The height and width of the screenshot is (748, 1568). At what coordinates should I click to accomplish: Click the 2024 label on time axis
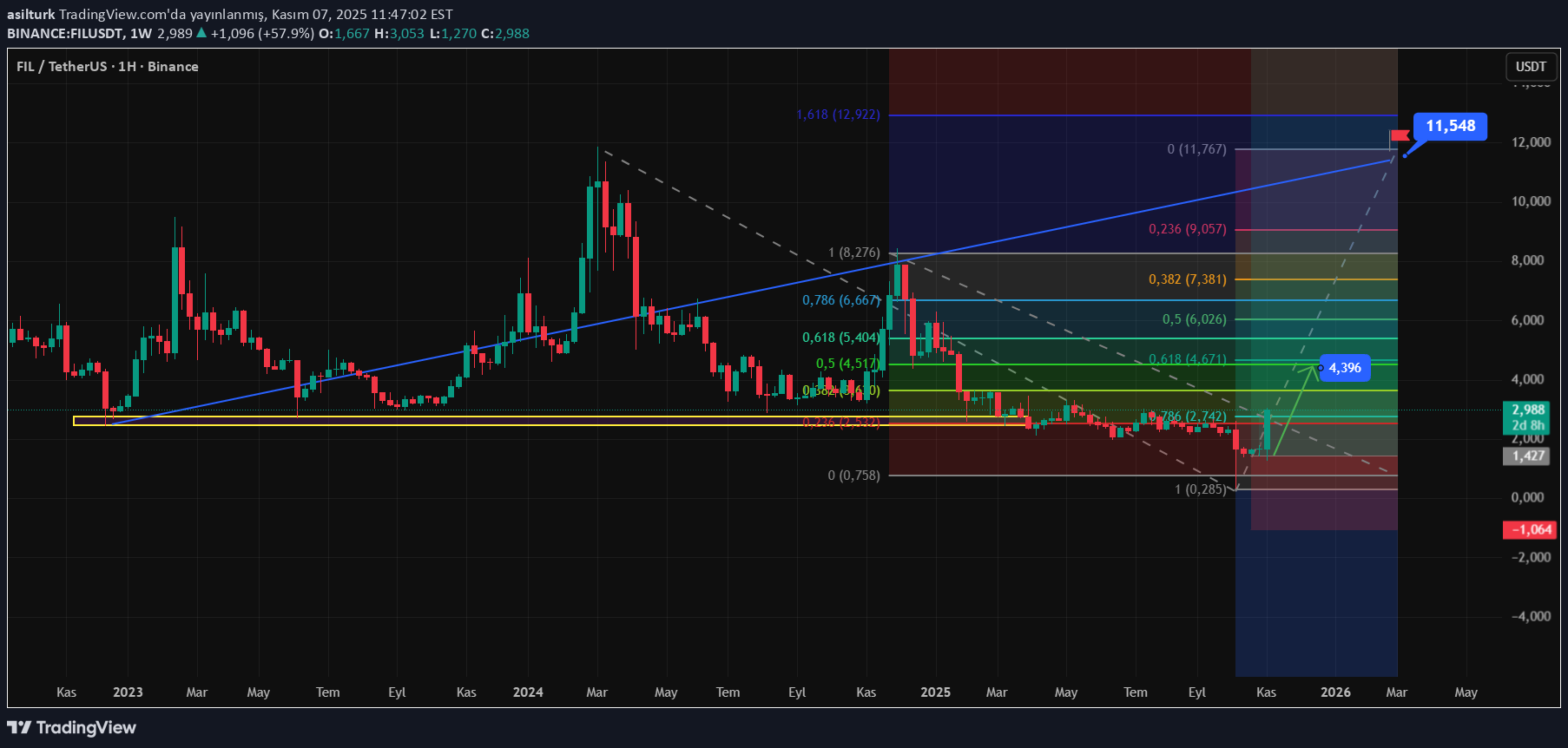[528, 692]
